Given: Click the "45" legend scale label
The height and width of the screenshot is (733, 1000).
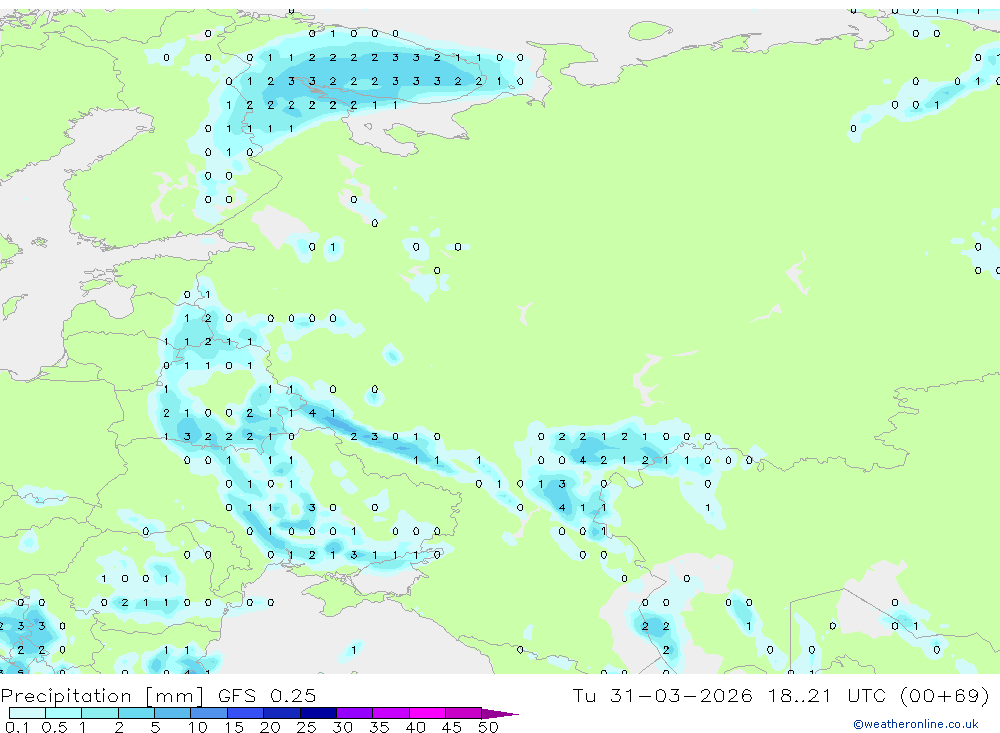Looking at the screenshot, I should 452,727.
